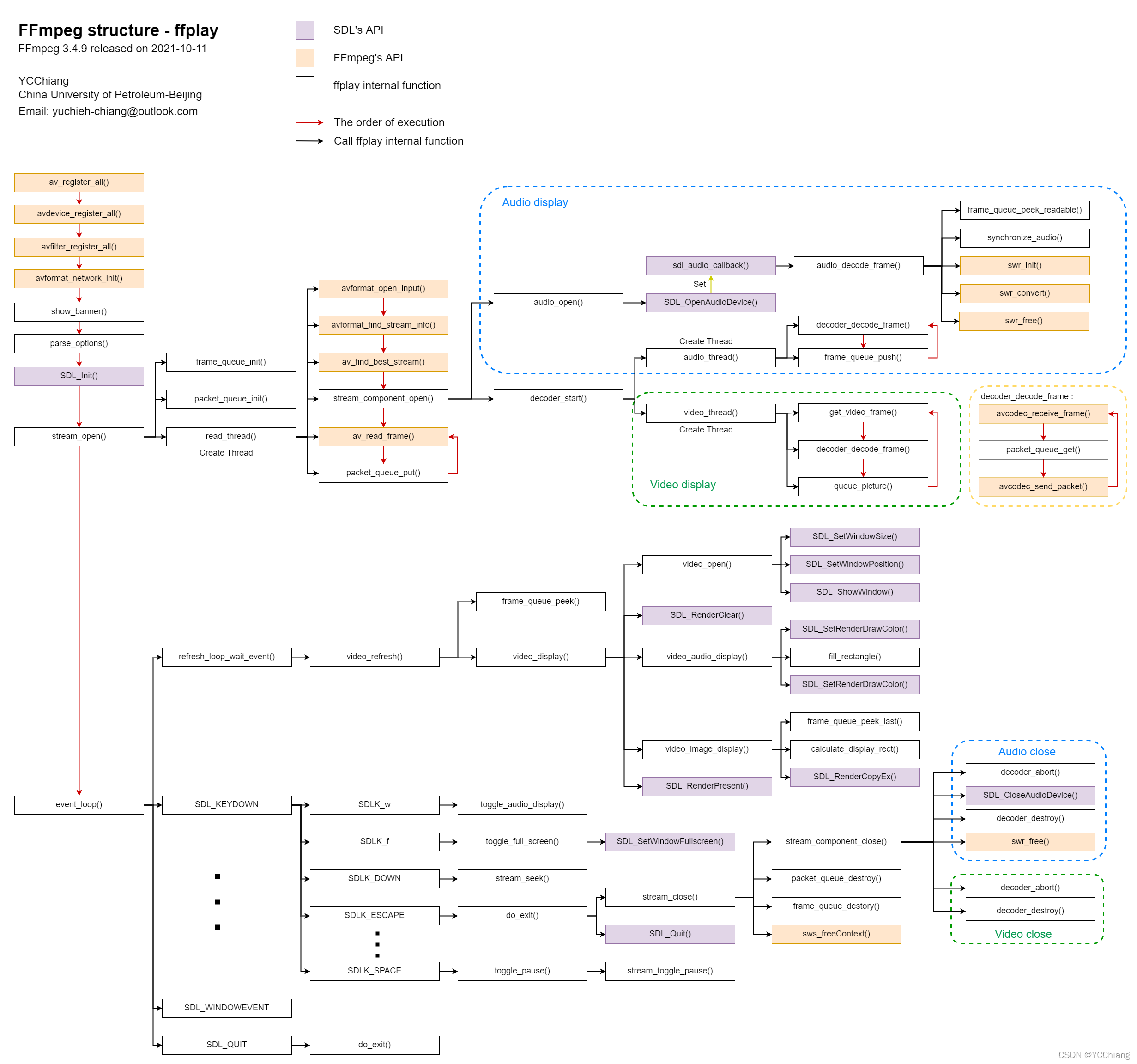The height and width of the screenshot is (1064, 1137).
Task: Select the av_find_best_stream() box
Action: pos(383,362)
